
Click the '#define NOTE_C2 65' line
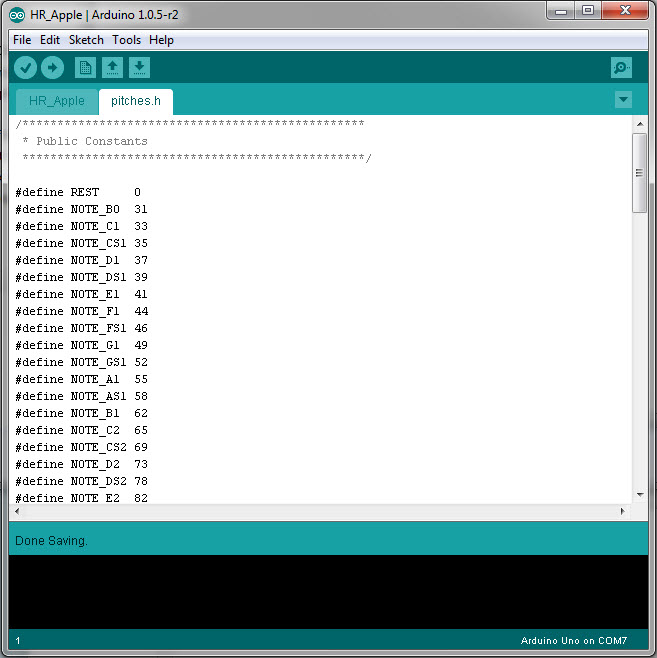click(x=81, y=430)
